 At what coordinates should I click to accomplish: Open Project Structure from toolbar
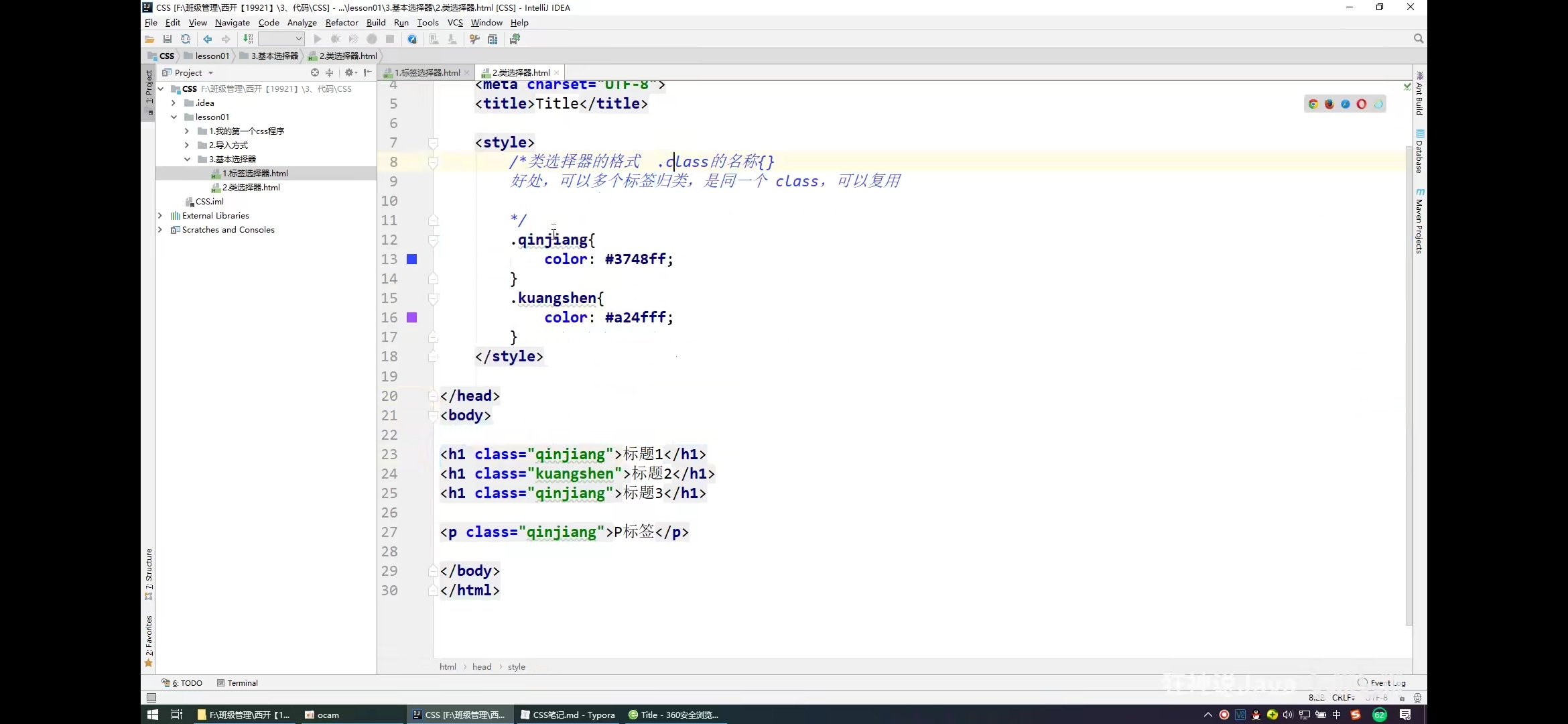point(493,39)
